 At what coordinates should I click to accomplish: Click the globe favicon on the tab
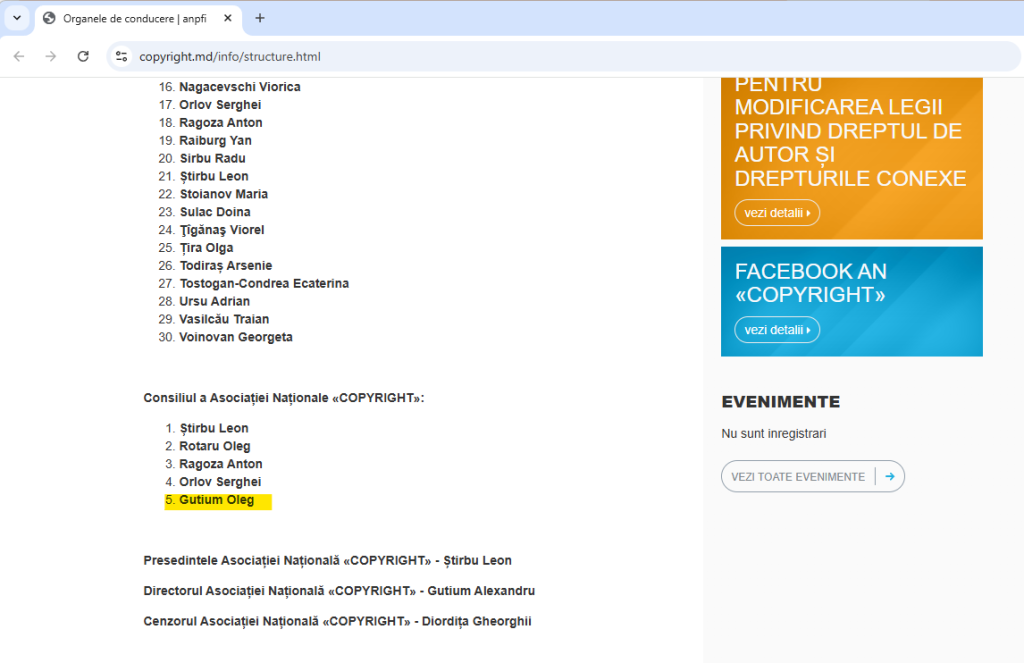(x=49, y=18)
